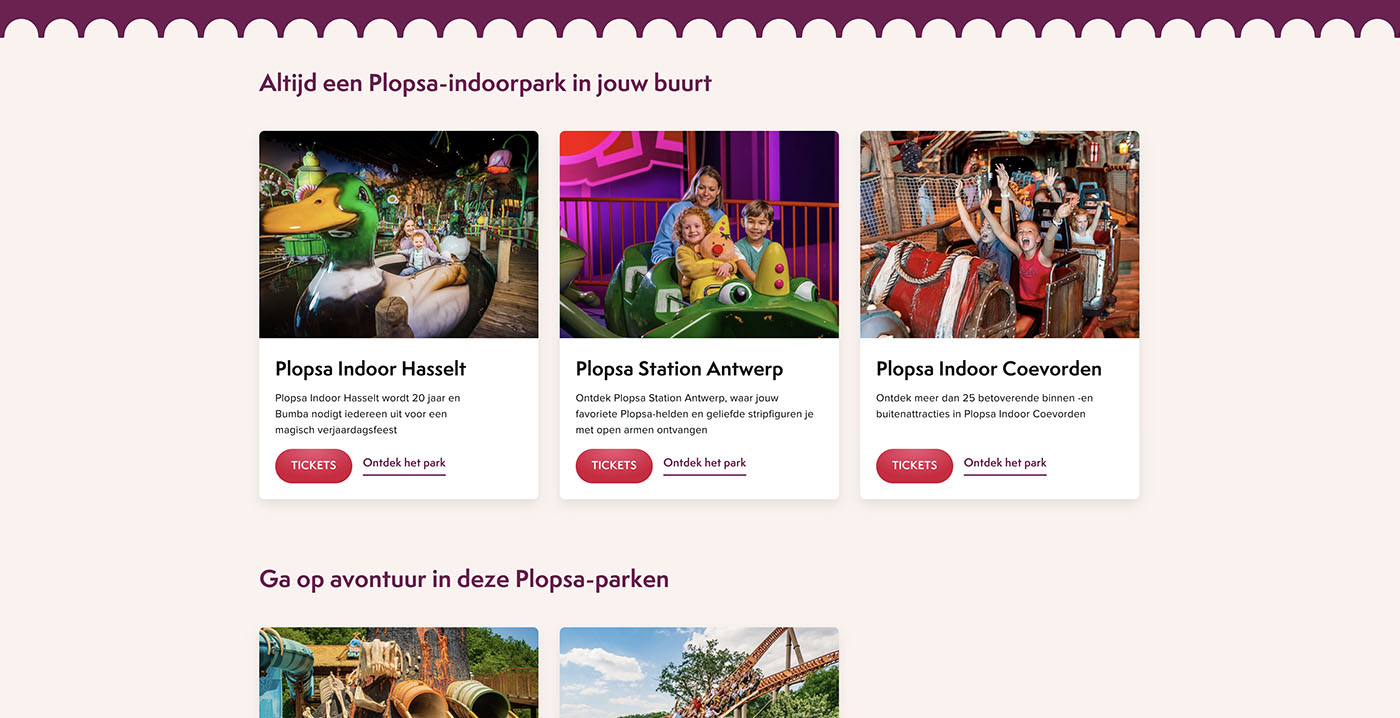Open the orange roller coaster park image

point(699,672)
